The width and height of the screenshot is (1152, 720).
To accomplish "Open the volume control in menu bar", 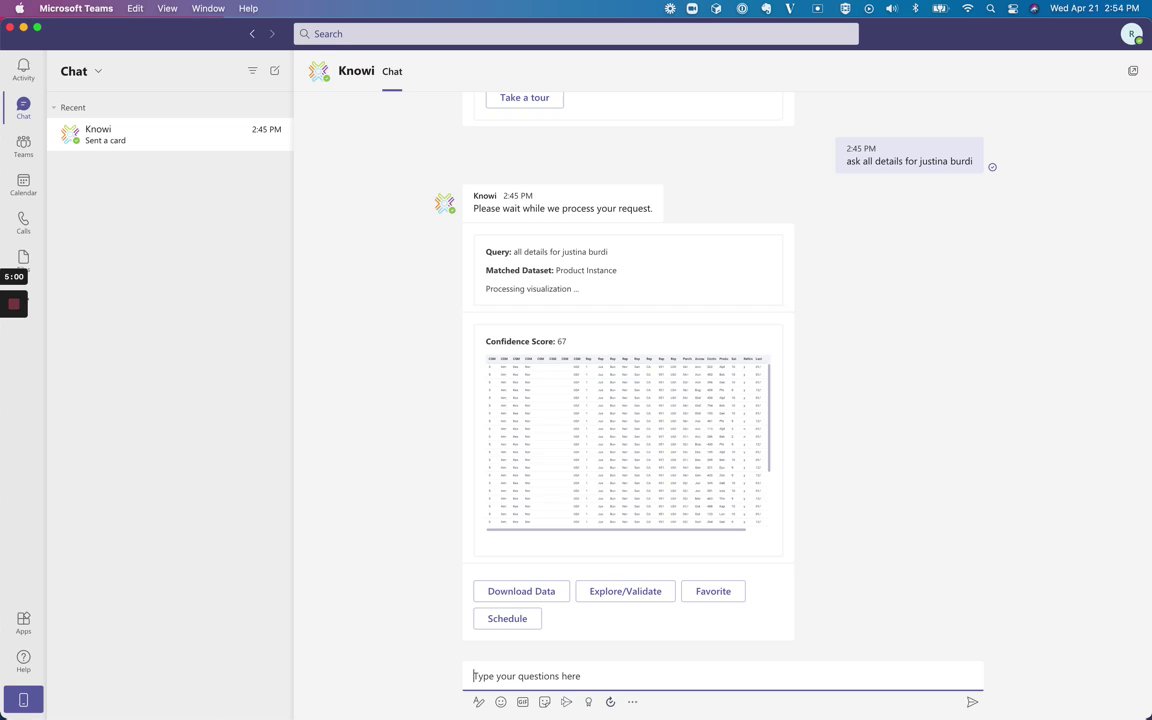I will 892,8.
